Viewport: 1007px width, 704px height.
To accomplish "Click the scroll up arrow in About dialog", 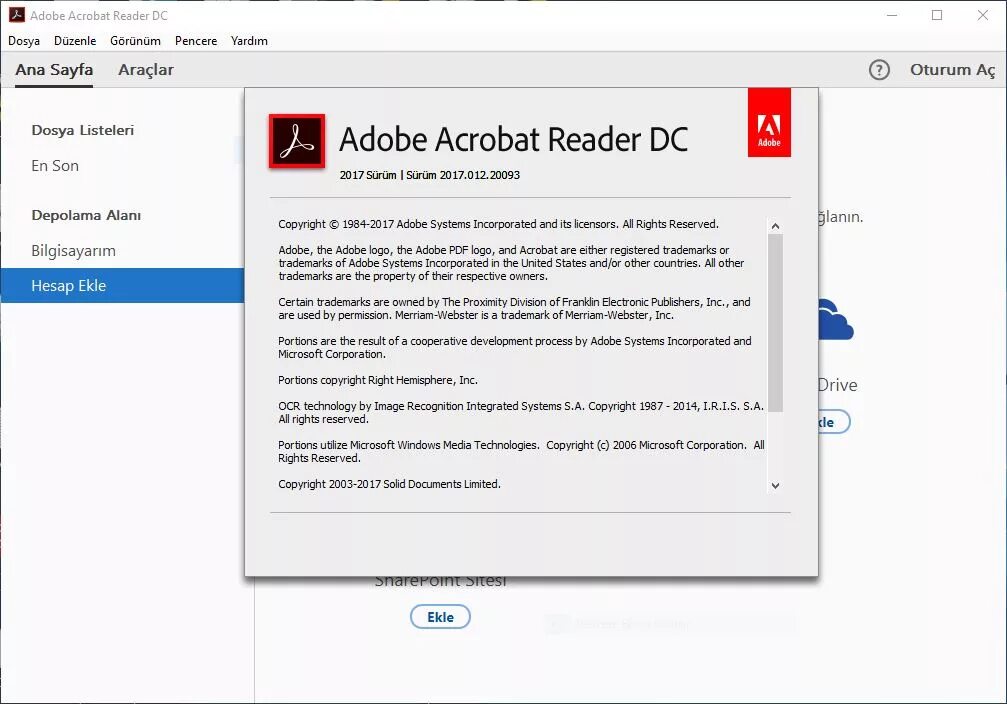I will point(775,226).
